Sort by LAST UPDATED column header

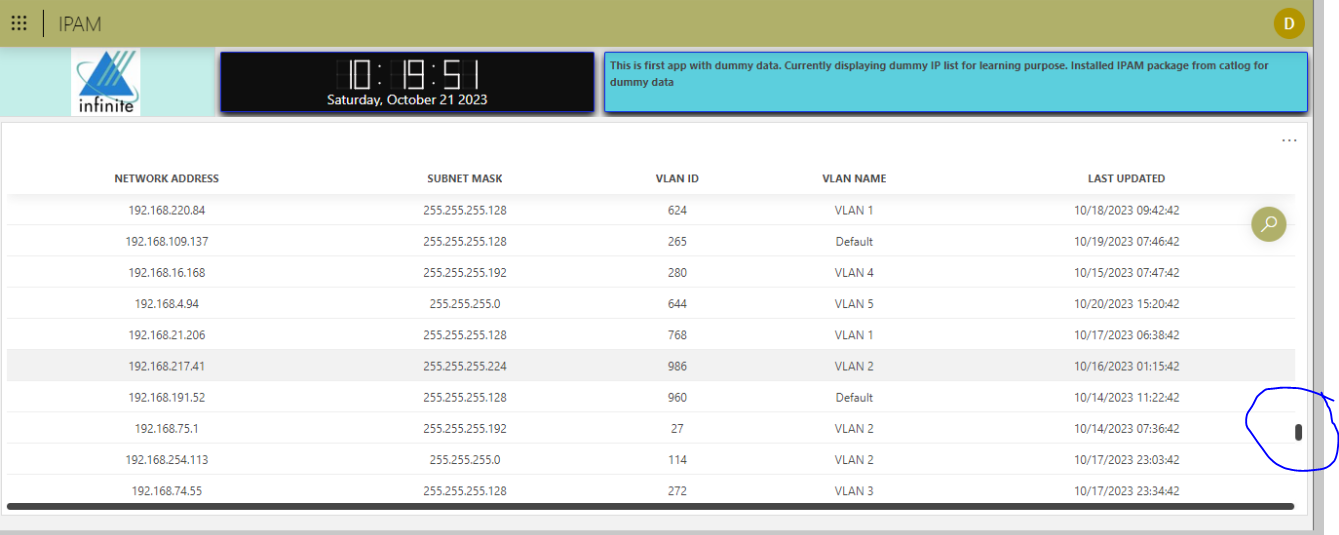coord(1126,179)
